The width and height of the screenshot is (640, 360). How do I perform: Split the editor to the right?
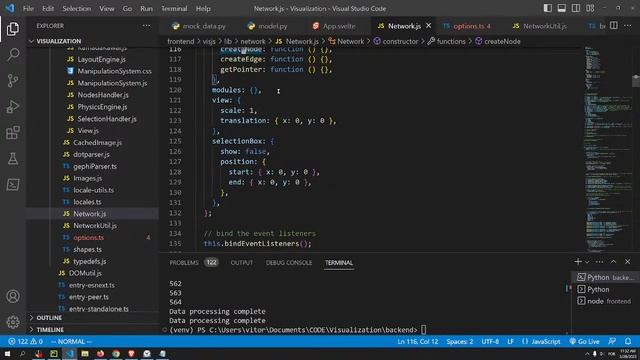[x=613, y=26]
